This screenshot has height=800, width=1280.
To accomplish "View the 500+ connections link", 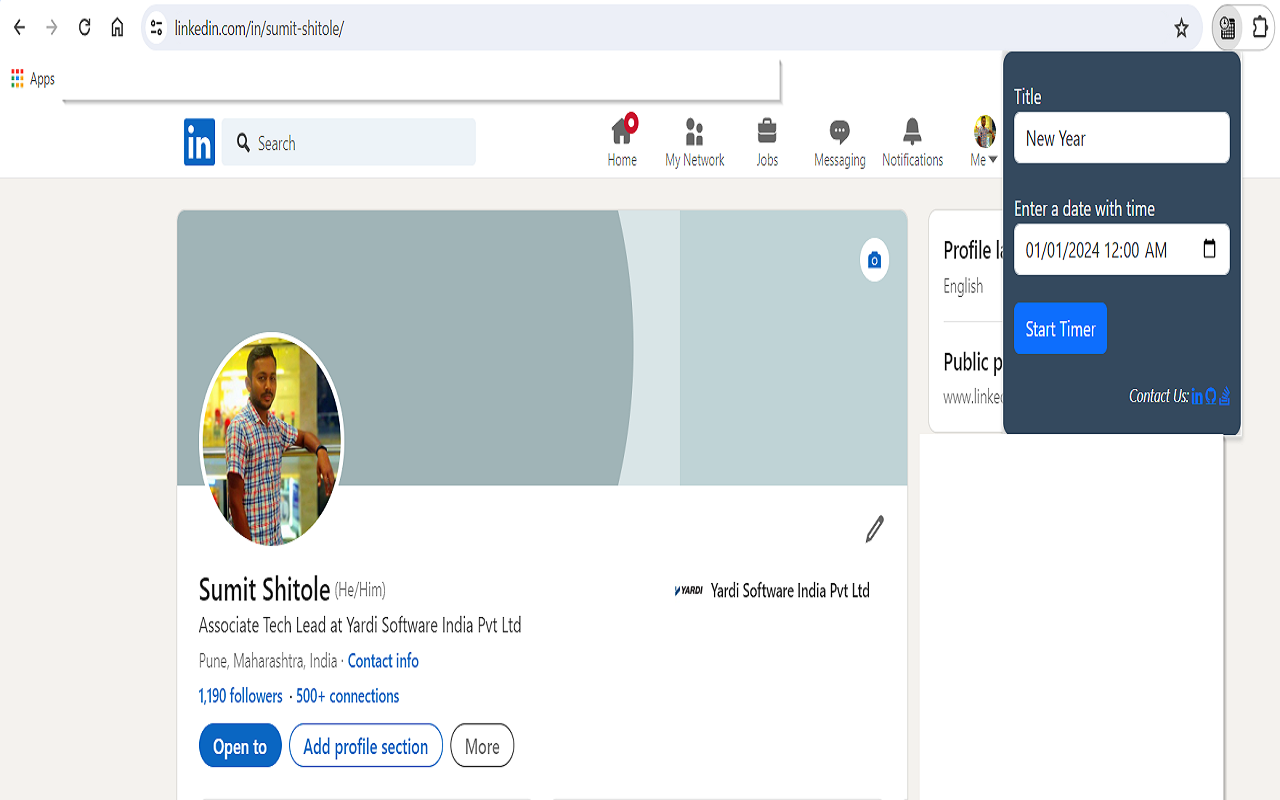I will tap(348, 696).
